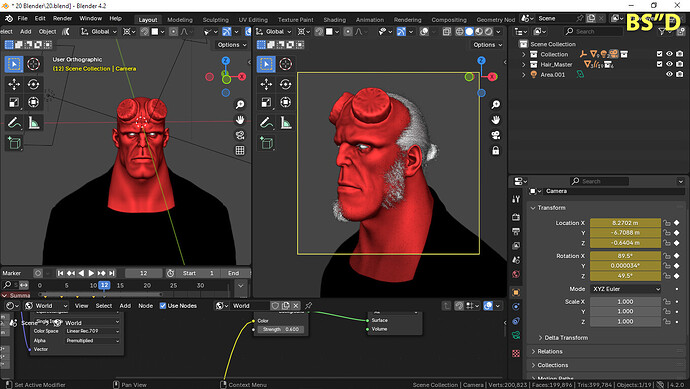690x389 pixels.
Task: Select the Annotate tool in left viewport
Action: (x=14, y=123)
